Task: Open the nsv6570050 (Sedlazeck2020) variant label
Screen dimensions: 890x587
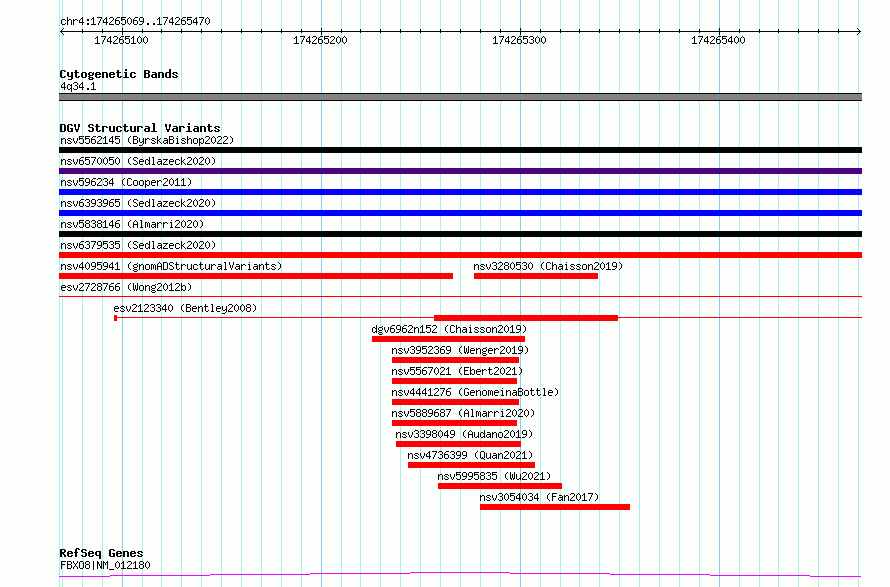Action: pyautogui.click(x=138, y=161)
